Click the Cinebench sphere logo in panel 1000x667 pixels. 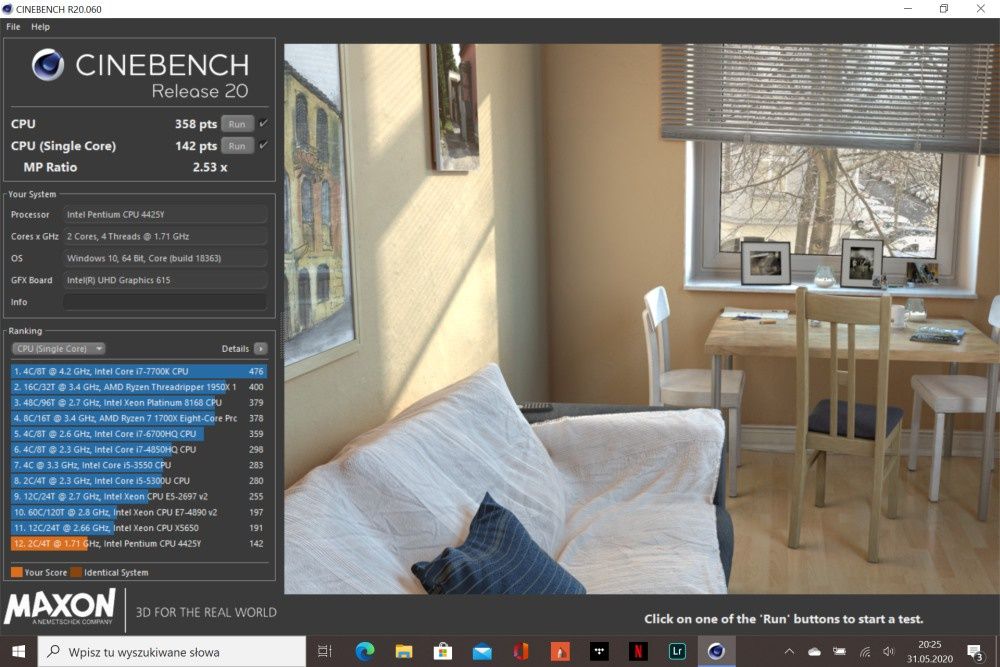pyautogui.click(x=48, y=64)
